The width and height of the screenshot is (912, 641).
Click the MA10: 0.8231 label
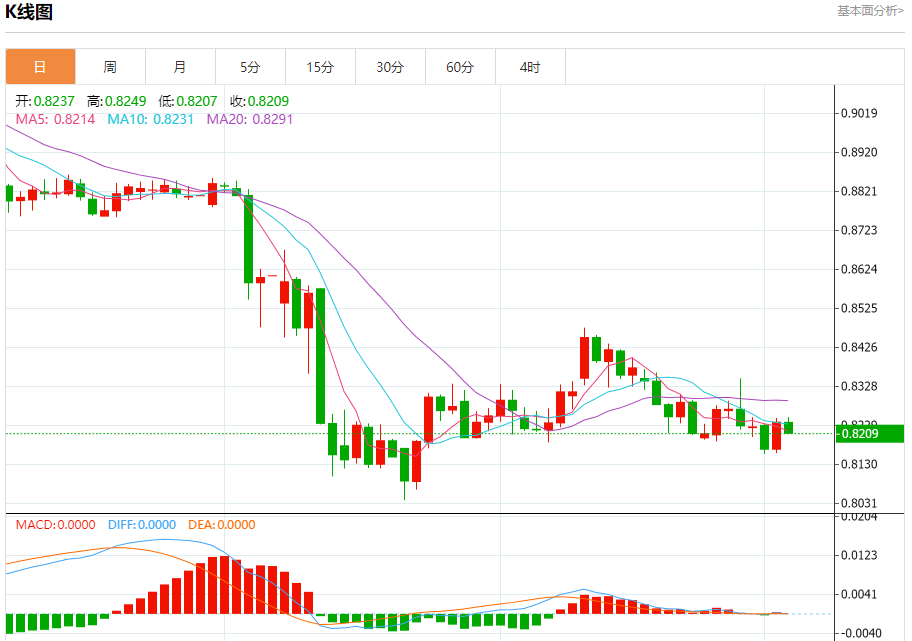pyautogui.click(x=150, y=119)
